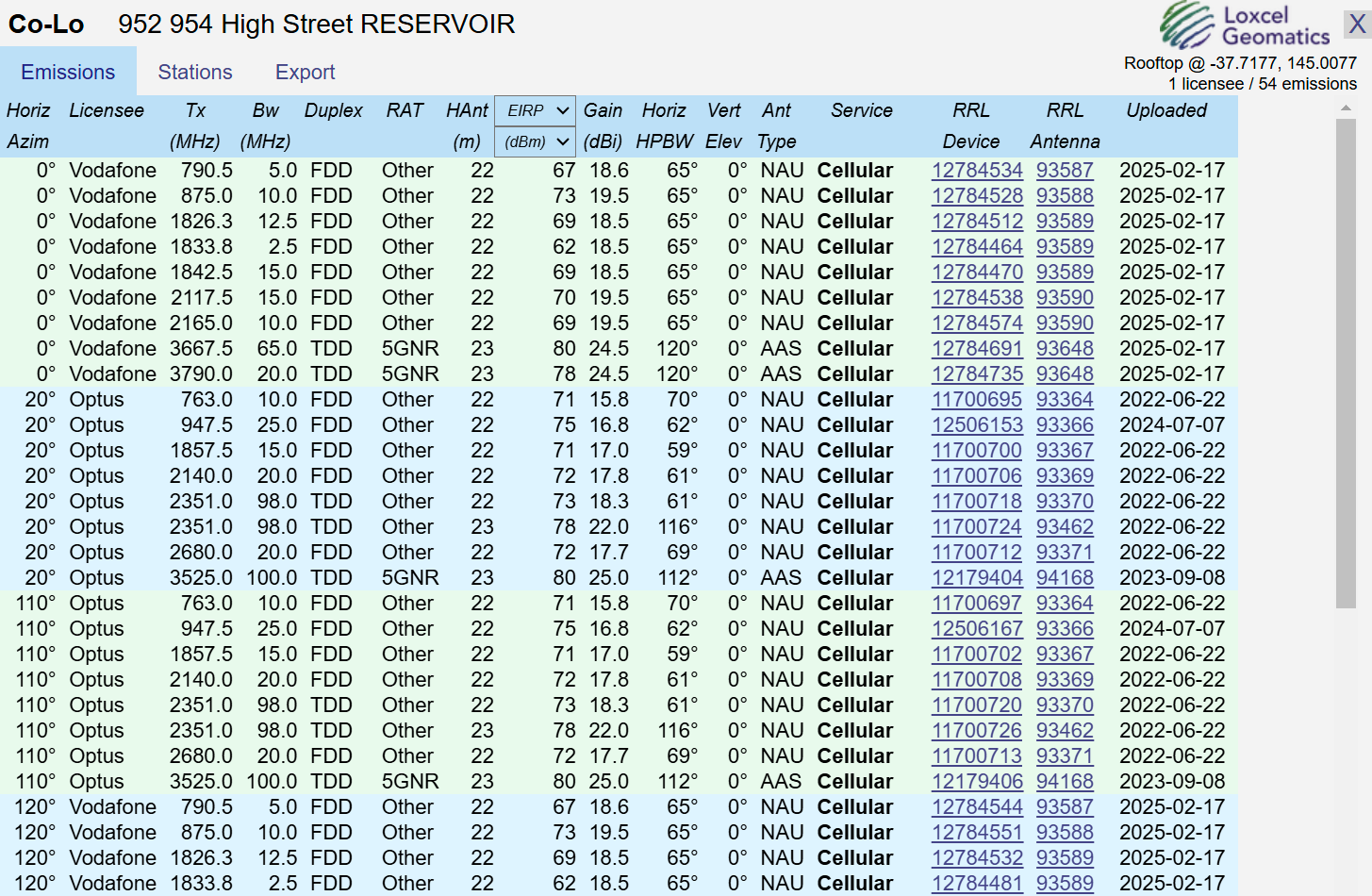1372x896 pixels.
Task: Click the Loxcel Geomatics logo
Action: click(1245, 25)
